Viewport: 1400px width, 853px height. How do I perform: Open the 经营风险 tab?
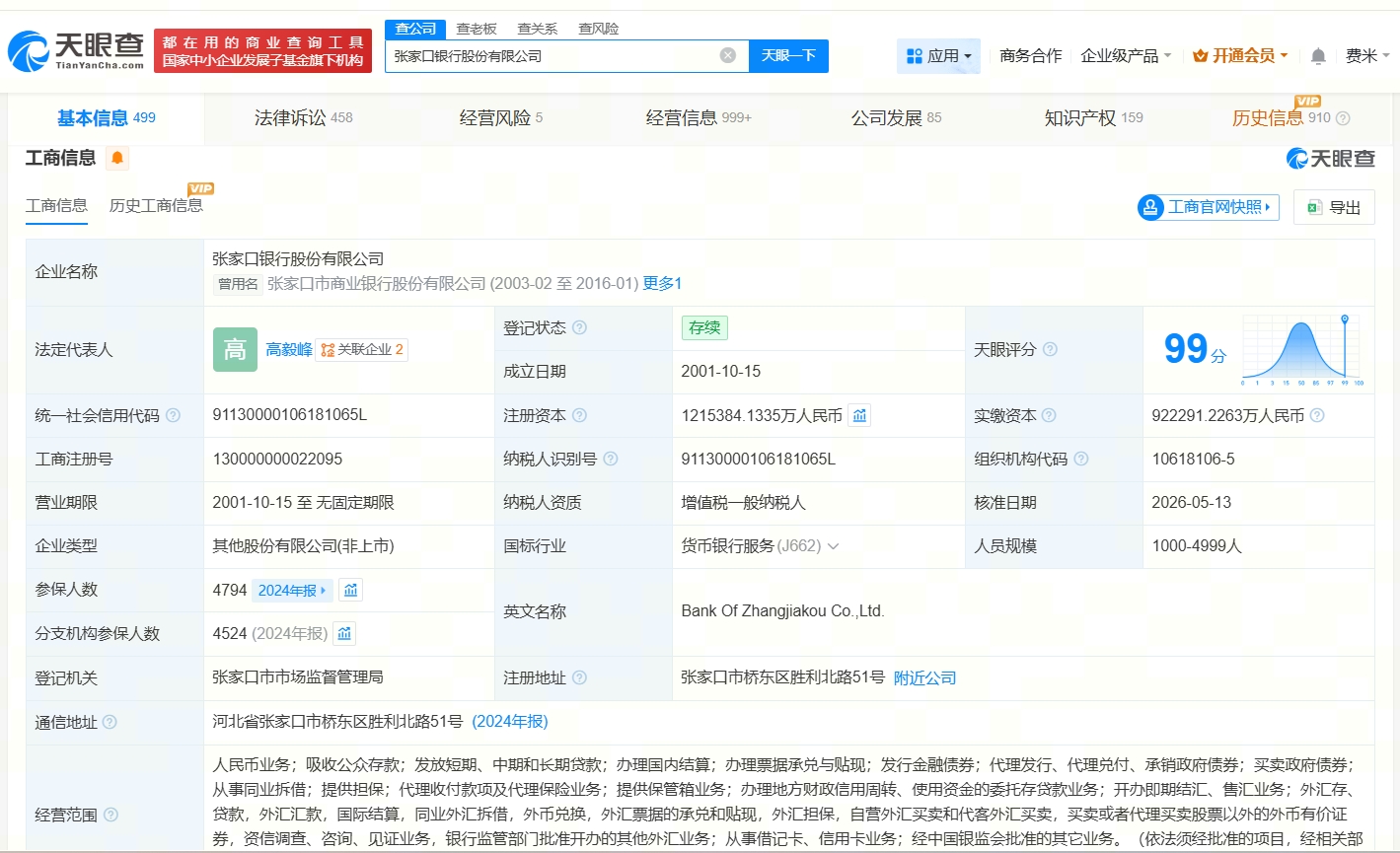(501, 118)
